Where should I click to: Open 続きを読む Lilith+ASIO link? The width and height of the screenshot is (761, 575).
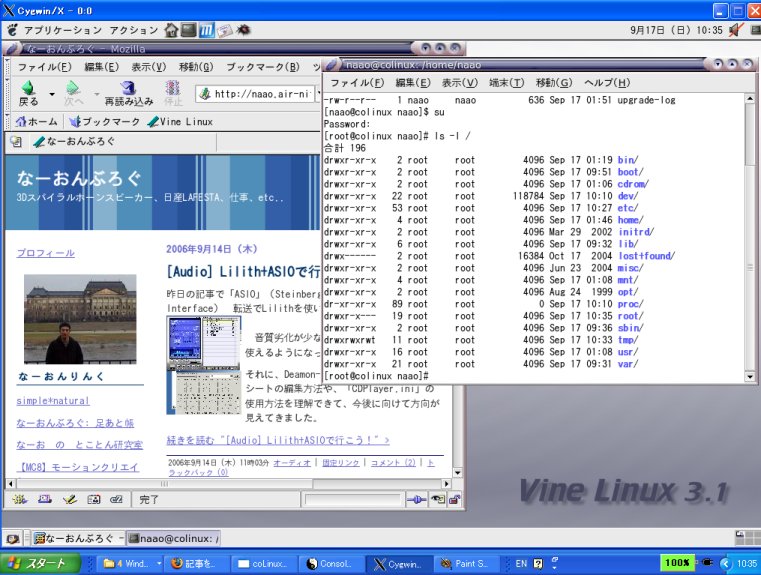pyautogui.click(x=278, y=440)
